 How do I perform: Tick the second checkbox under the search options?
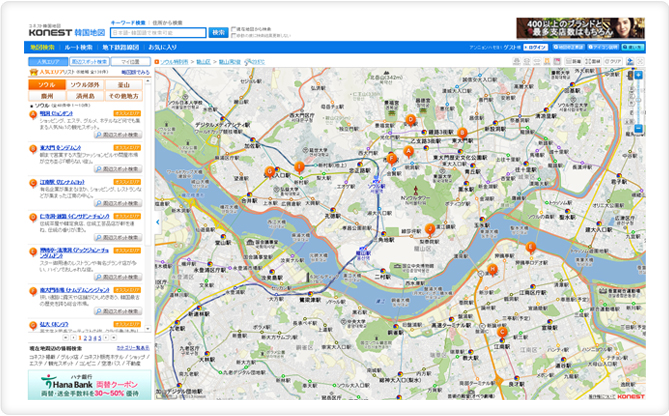(234, 36)
